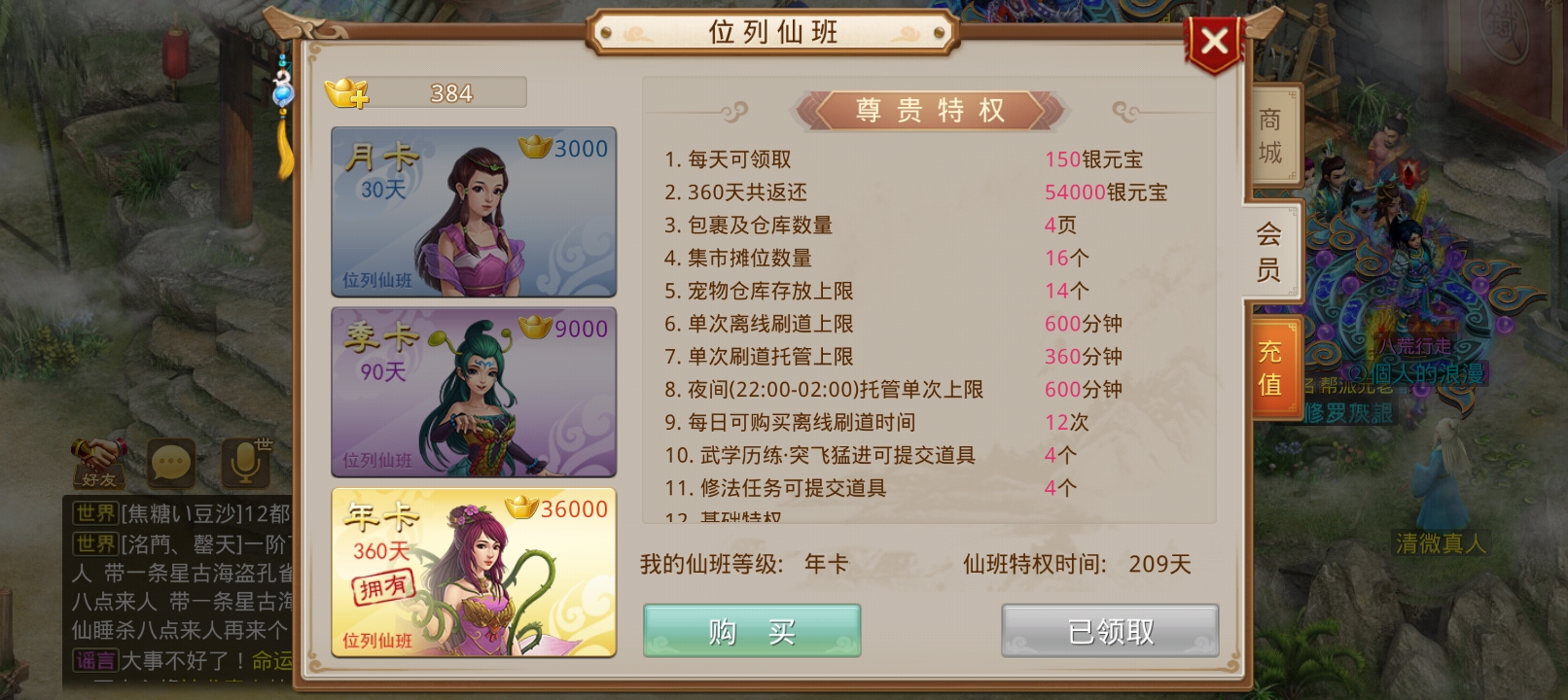Image resolution: width=1568 pixels, height=700 pixels.
Task: Tap the 谣言 rumor tag in chat
Action: (96, 661)
